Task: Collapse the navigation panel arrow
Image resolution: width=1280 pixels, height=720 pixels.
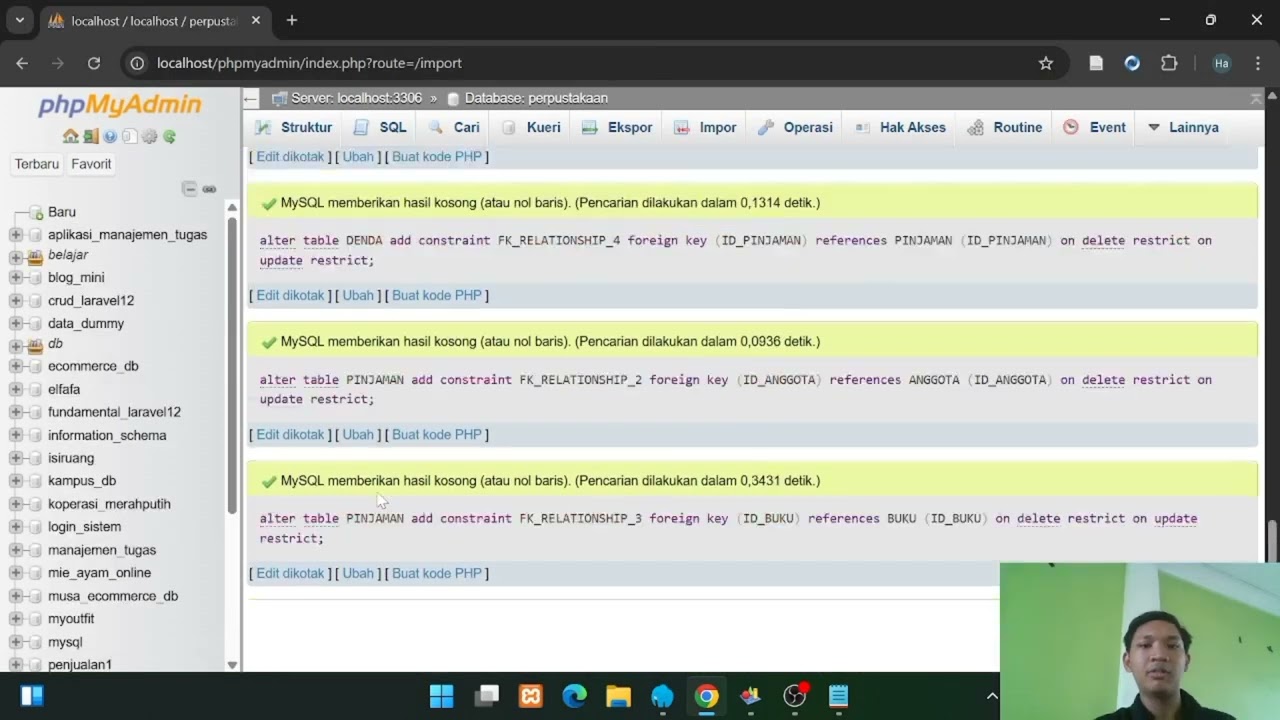Action: pyautogui.click(x=251, y=98)
